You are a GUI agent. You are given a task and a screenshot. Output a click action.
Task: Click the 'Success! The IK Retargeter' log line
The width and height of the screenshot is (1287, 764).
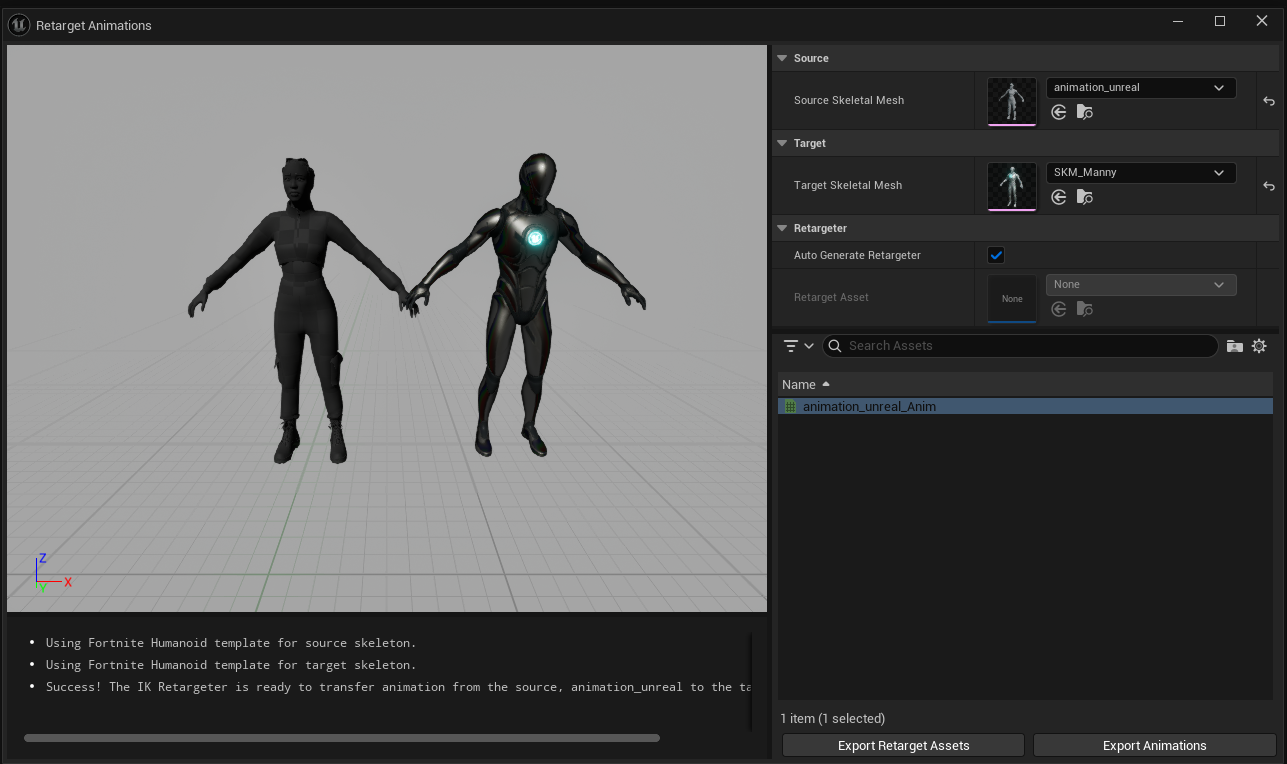(398, 687)
